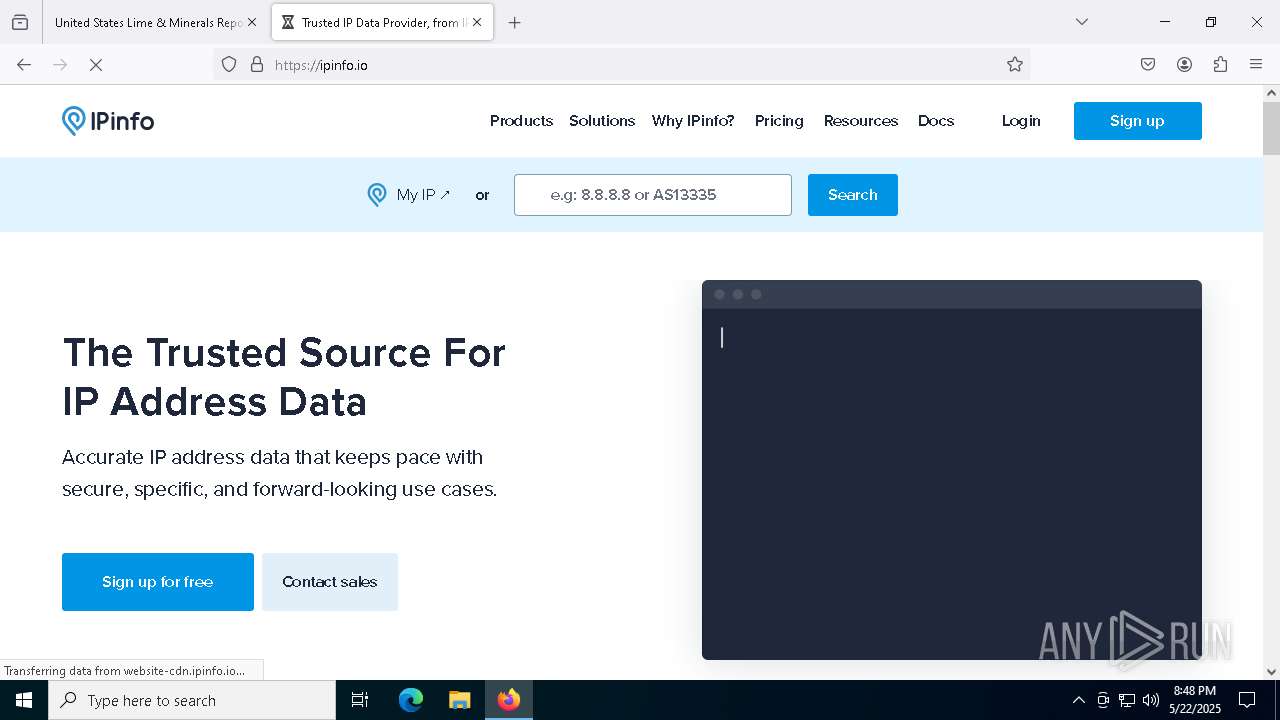
Task: Bookmark this page with the star icon
Action: [x=1015, y=65]
